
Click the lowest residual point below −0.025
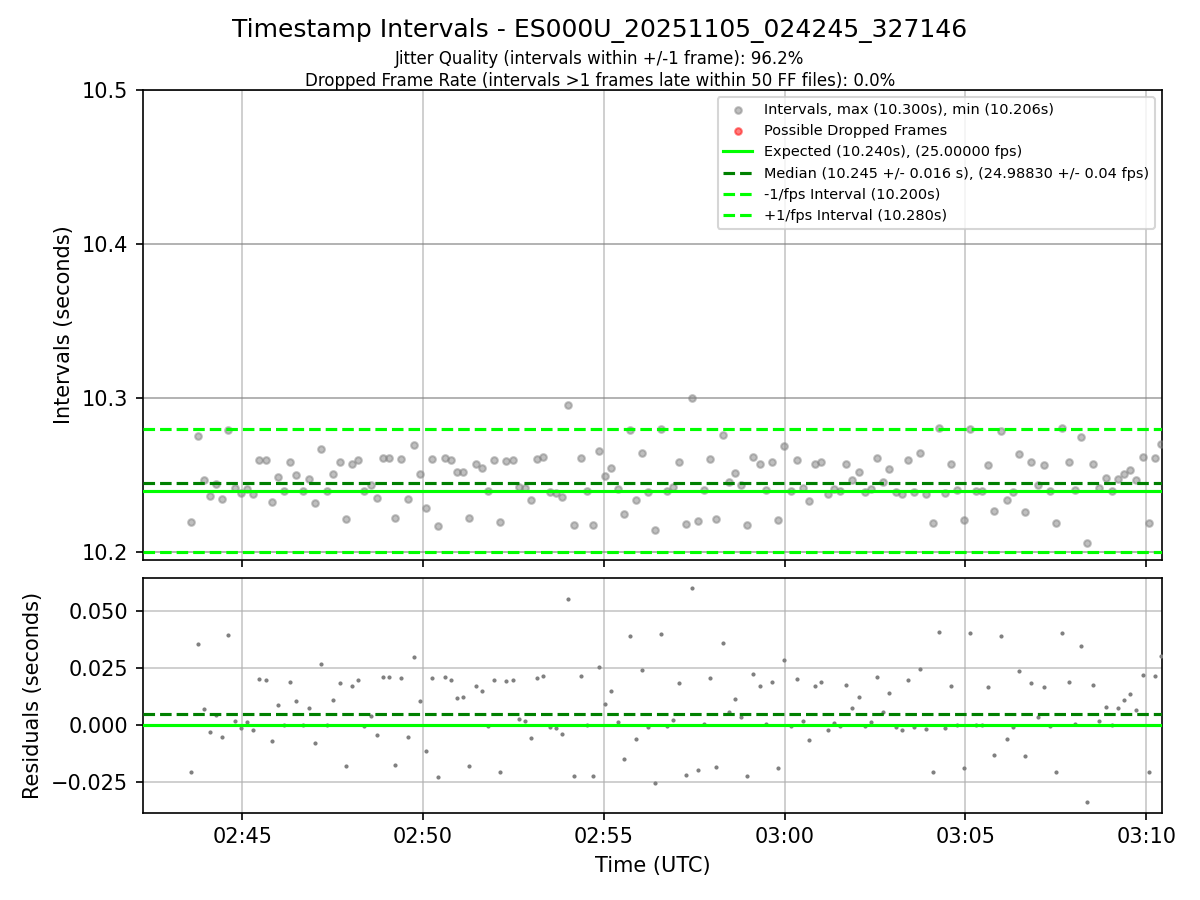click(x=1087, y=802)
